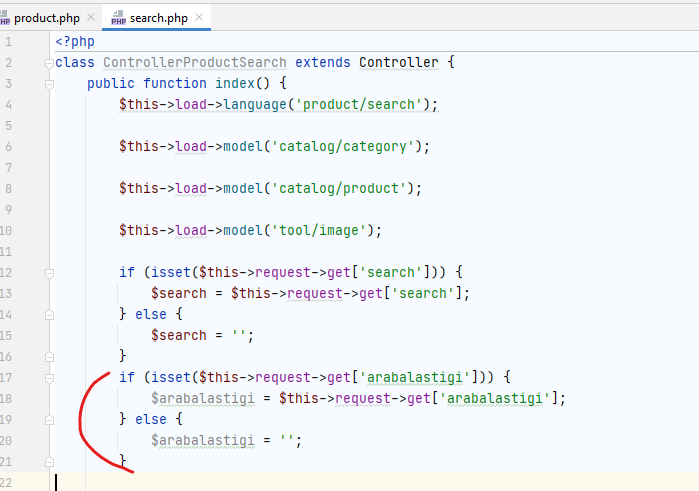Image resolution: width=699 pixels, height=491 pixels.
Task: Click line number 6 in the gutter
Action: click(x=8, y=147)
